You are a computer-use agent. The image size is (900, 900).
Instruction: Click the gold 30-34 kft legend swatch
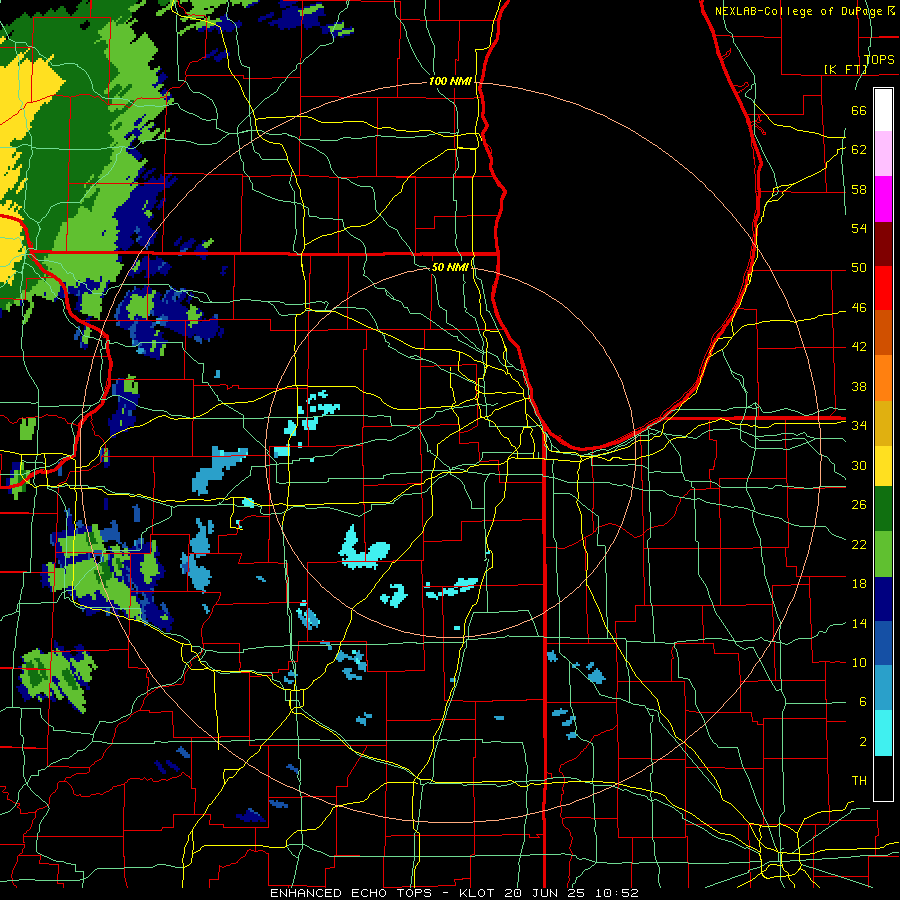883,422
